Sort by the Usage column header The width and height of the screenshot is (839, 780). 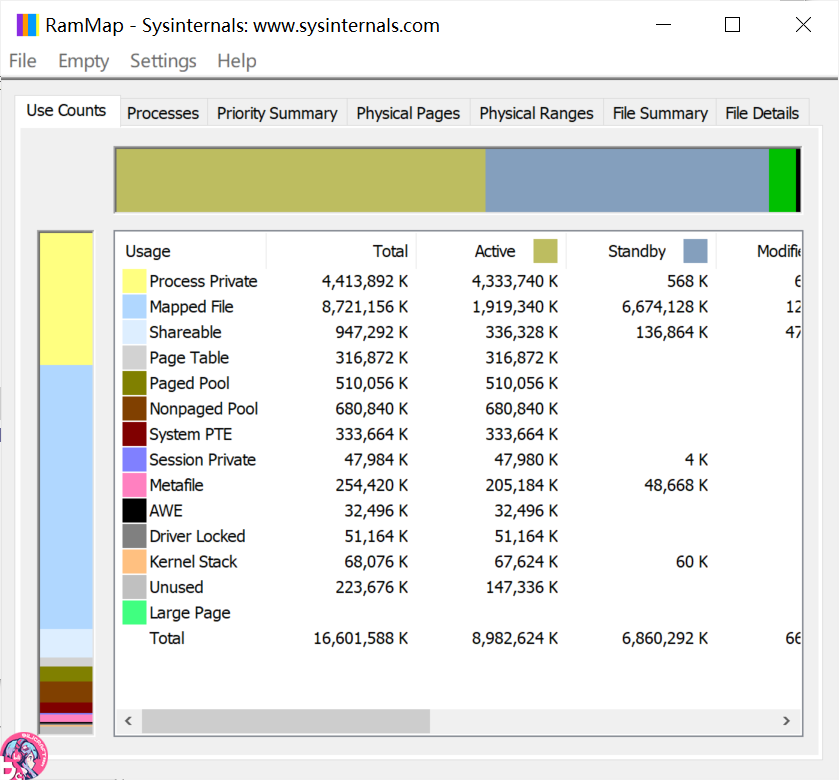point(190,251)
